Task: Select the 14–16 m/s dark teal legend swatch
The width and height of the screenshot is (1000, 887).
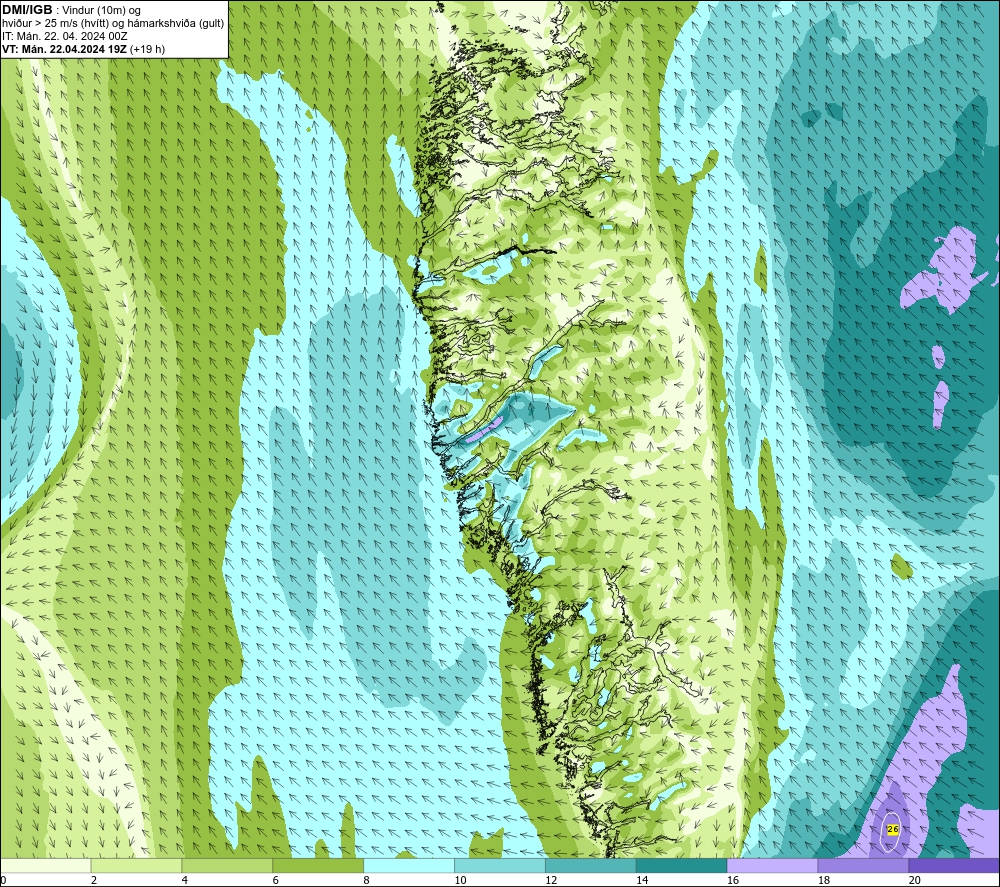Action: click(x=682, y=865)
